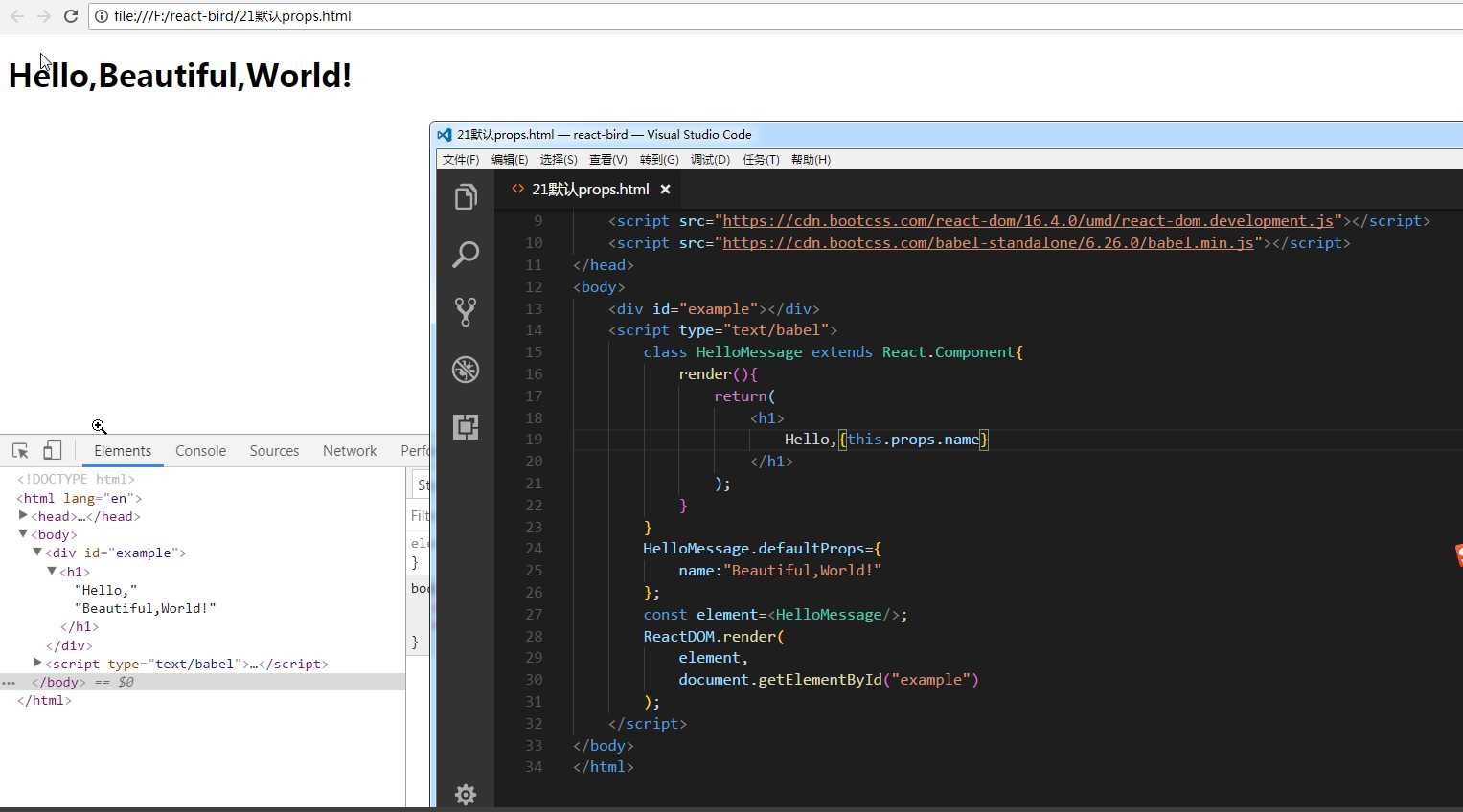
Task: Open the 选择(S) menu
Action: 559,160
